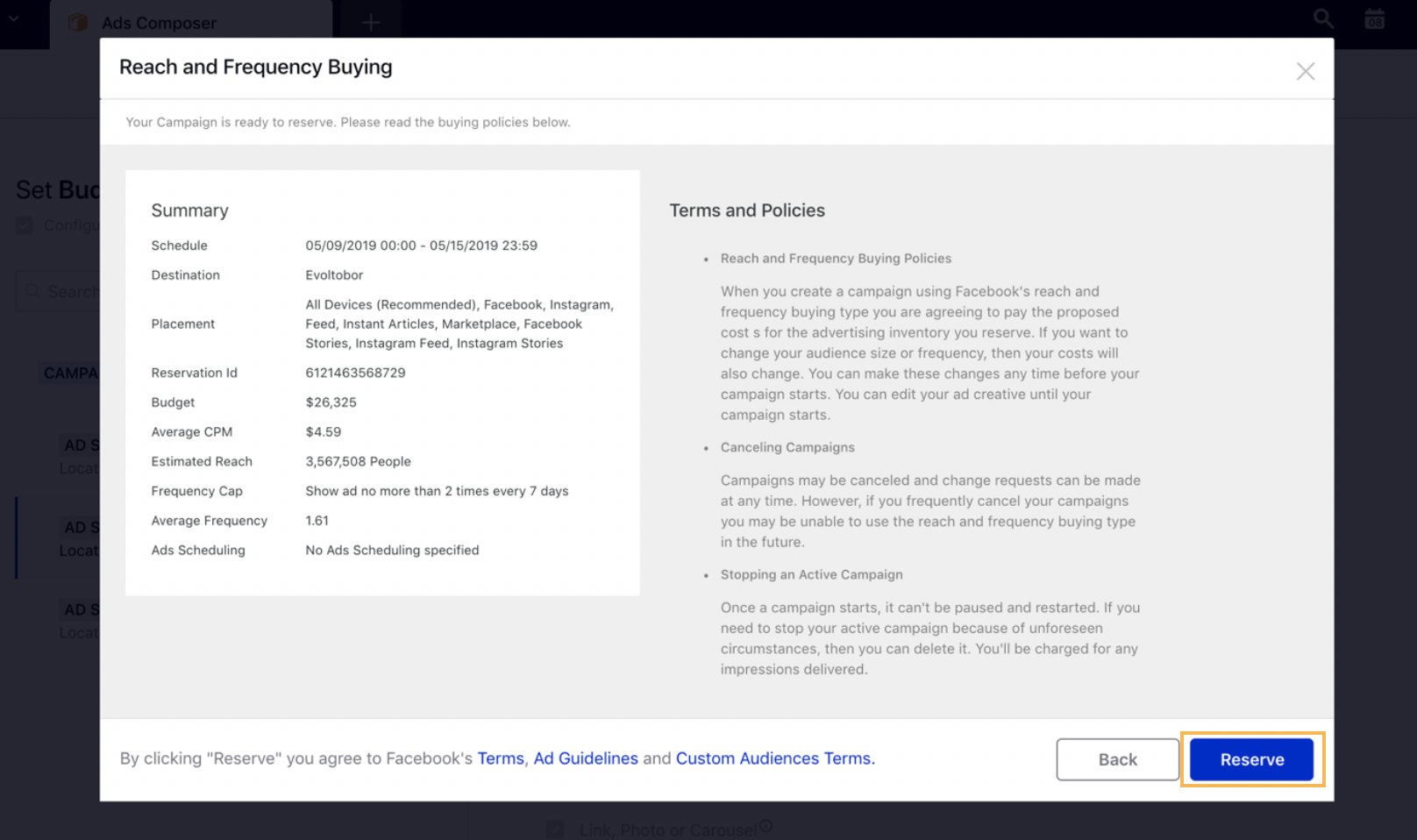Viewport: 1417px width, 840px height.
Task: Add a new tab with plus icon
Action: coord(371,23)
